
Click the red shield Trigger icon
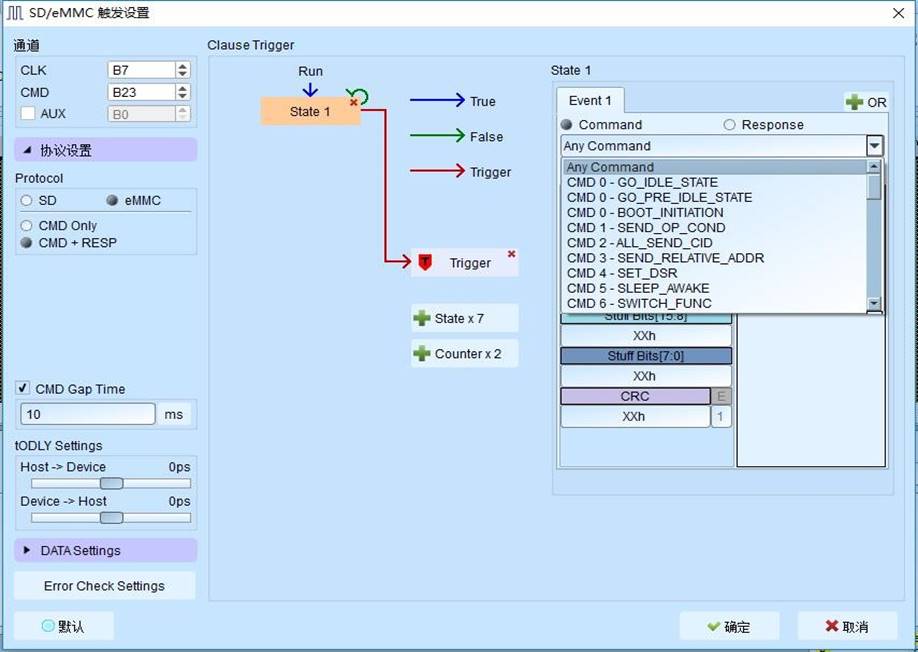(425, 263)
